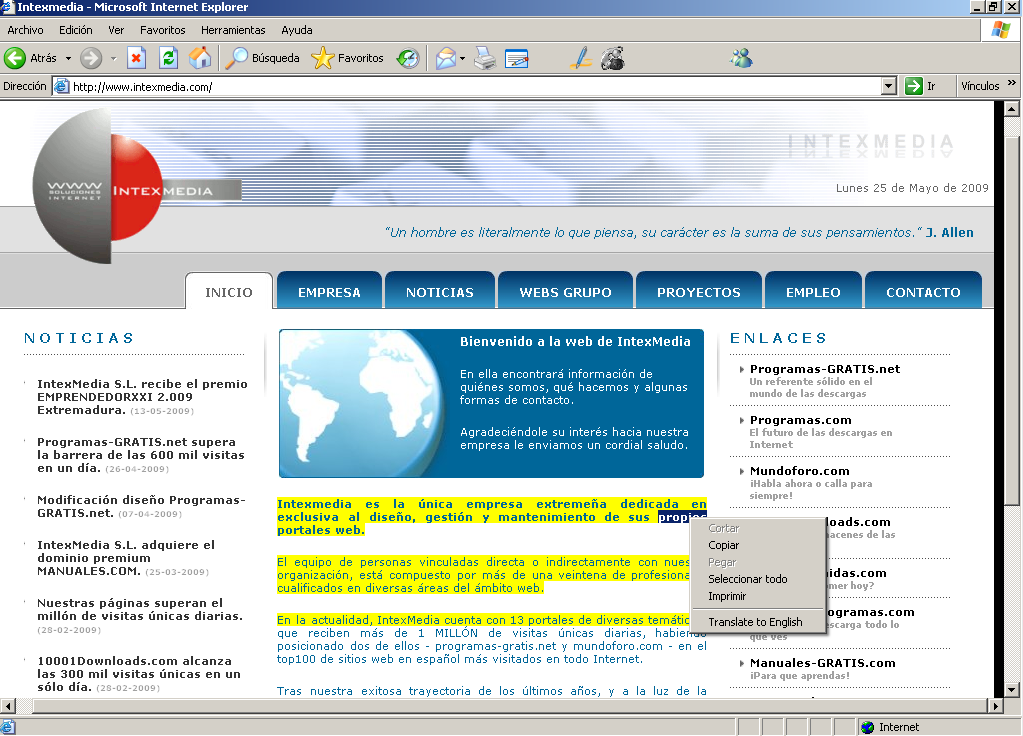The height and width of the screenshot is (736, 1023).
Task: Click the grey globe figure toolbar icon
Action: (613, 58)
